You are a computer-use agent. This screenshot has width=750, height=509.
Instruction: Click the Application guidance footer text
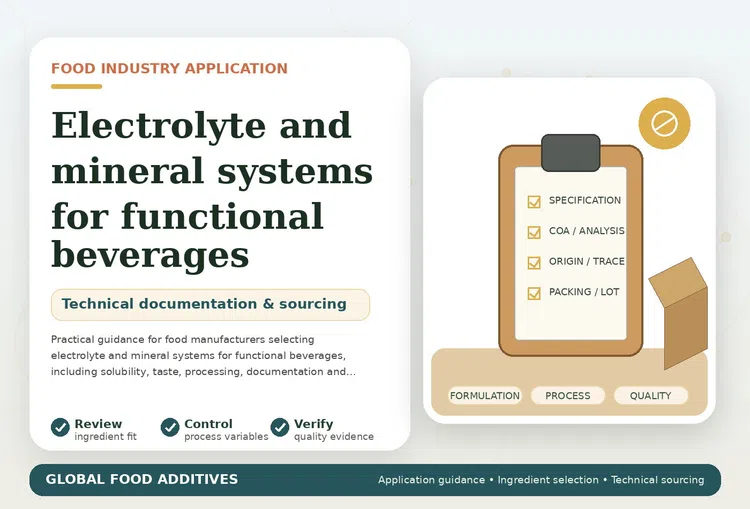pos(431,480)
